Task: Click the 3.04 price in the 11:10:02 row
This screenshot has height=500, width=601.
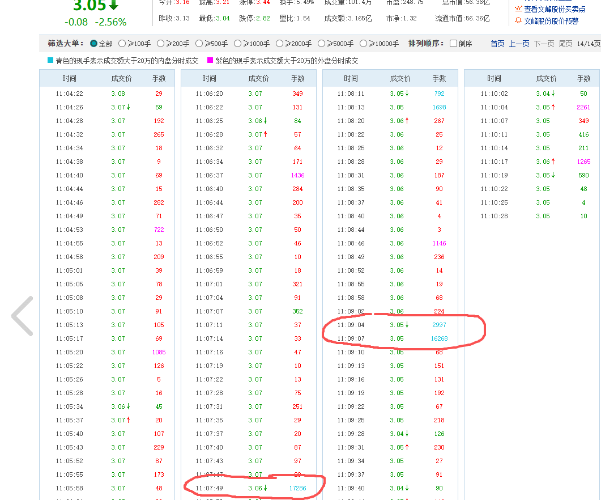Action: pos(543,94)
